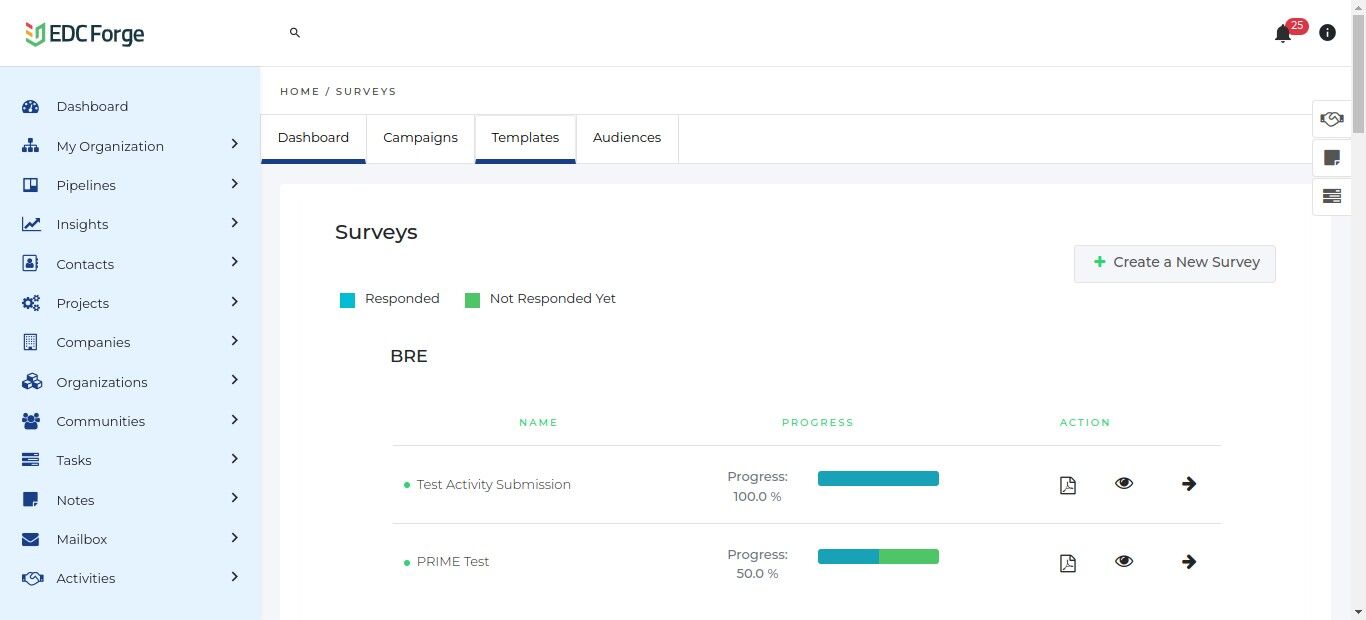Click the EDC Forge logo
This screenshot has height=620, width=1366.
coord(85,34)
